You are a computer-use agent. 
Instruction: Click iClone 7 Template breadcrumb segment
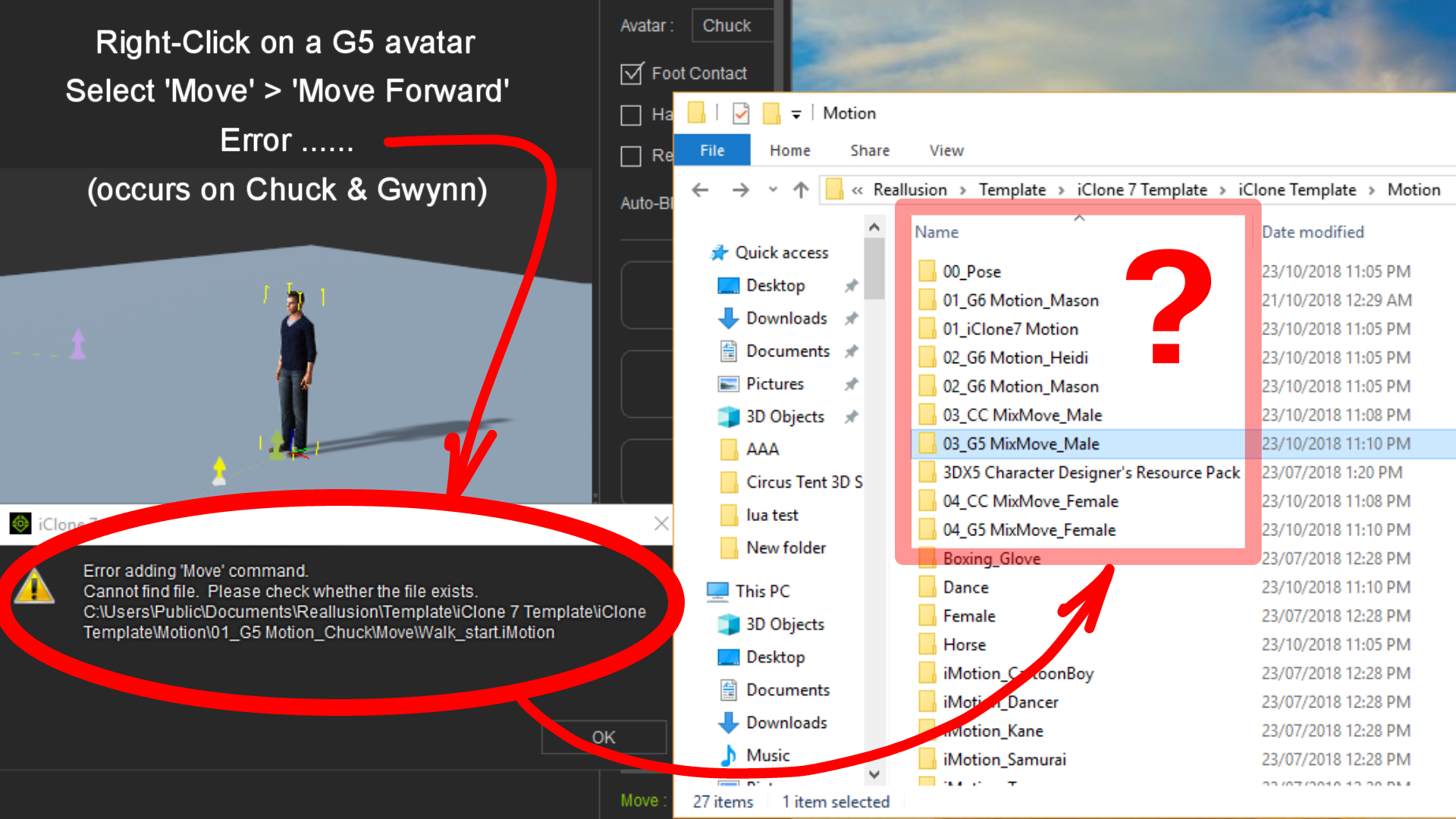click(1142, 190)
